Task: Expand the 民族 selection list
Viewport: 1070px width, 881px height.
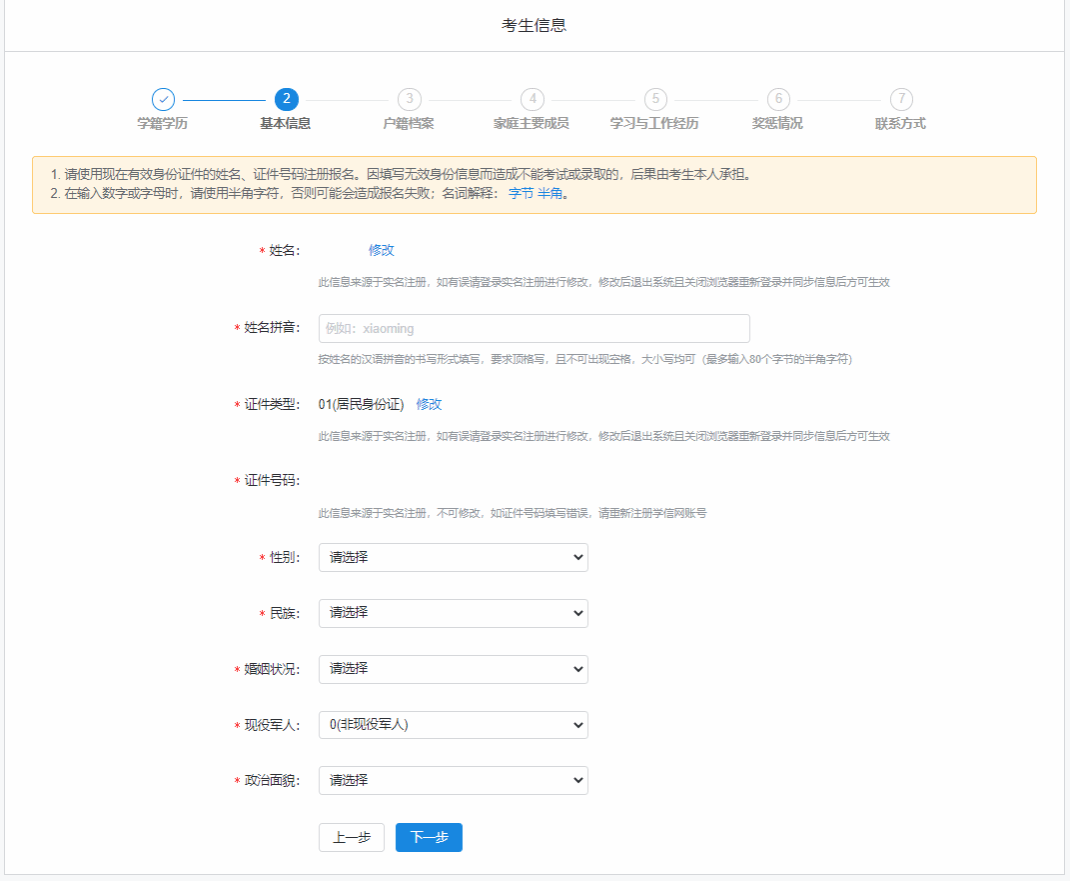Action: (x=453, y=613)
